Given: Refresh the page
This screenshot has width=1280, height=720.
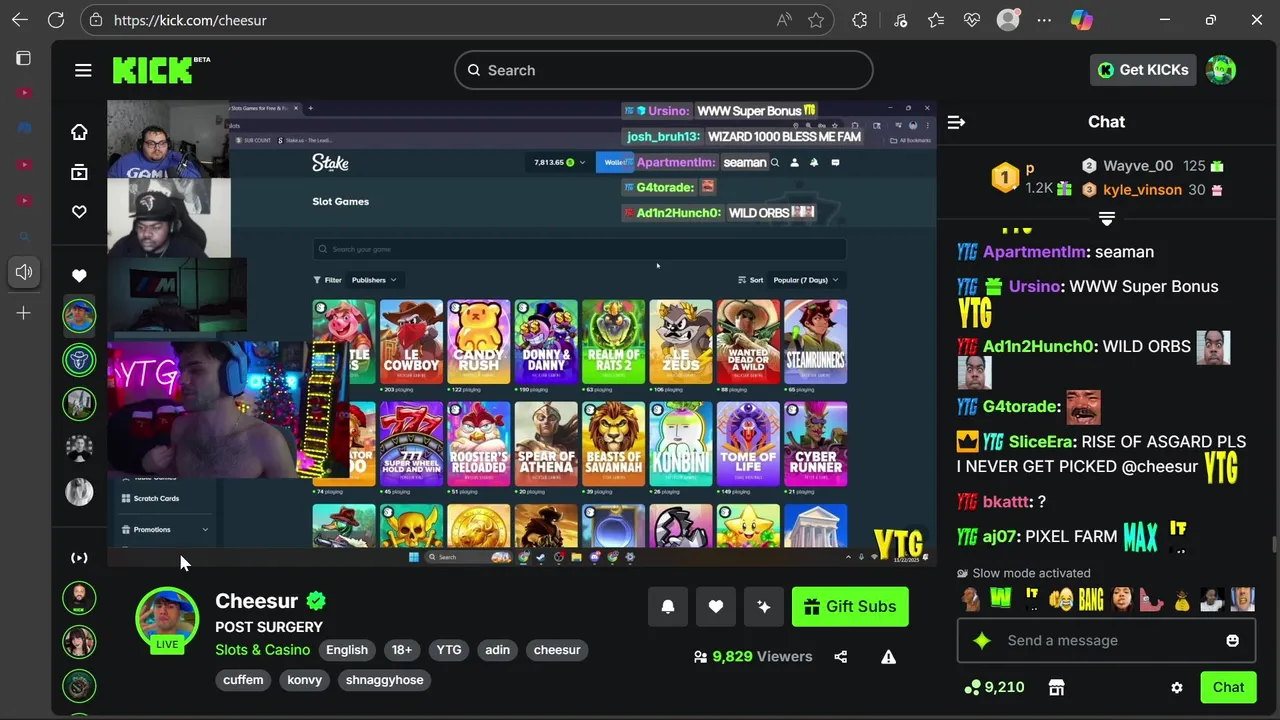Looking at the screenshot, I should 56,20.
